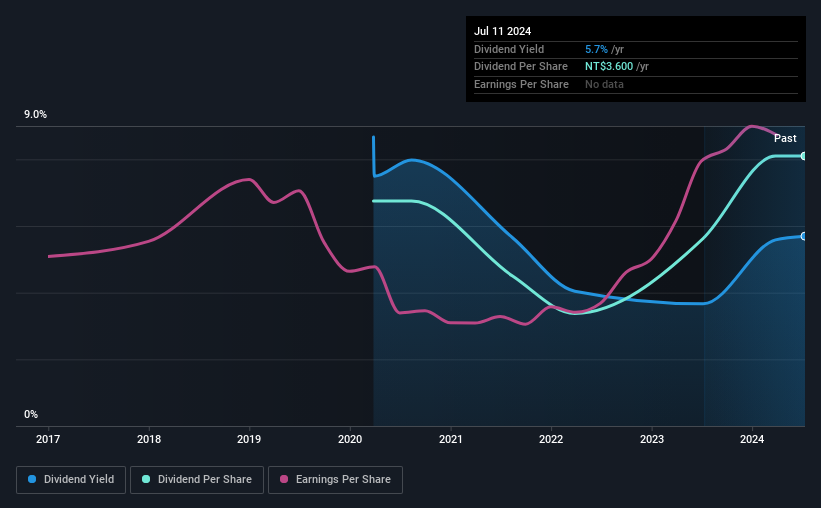The width and height of the screenshot is (821, 508).
Task: Click the teal Dividend Per Share endpoint marker
Action: point(804,156)
